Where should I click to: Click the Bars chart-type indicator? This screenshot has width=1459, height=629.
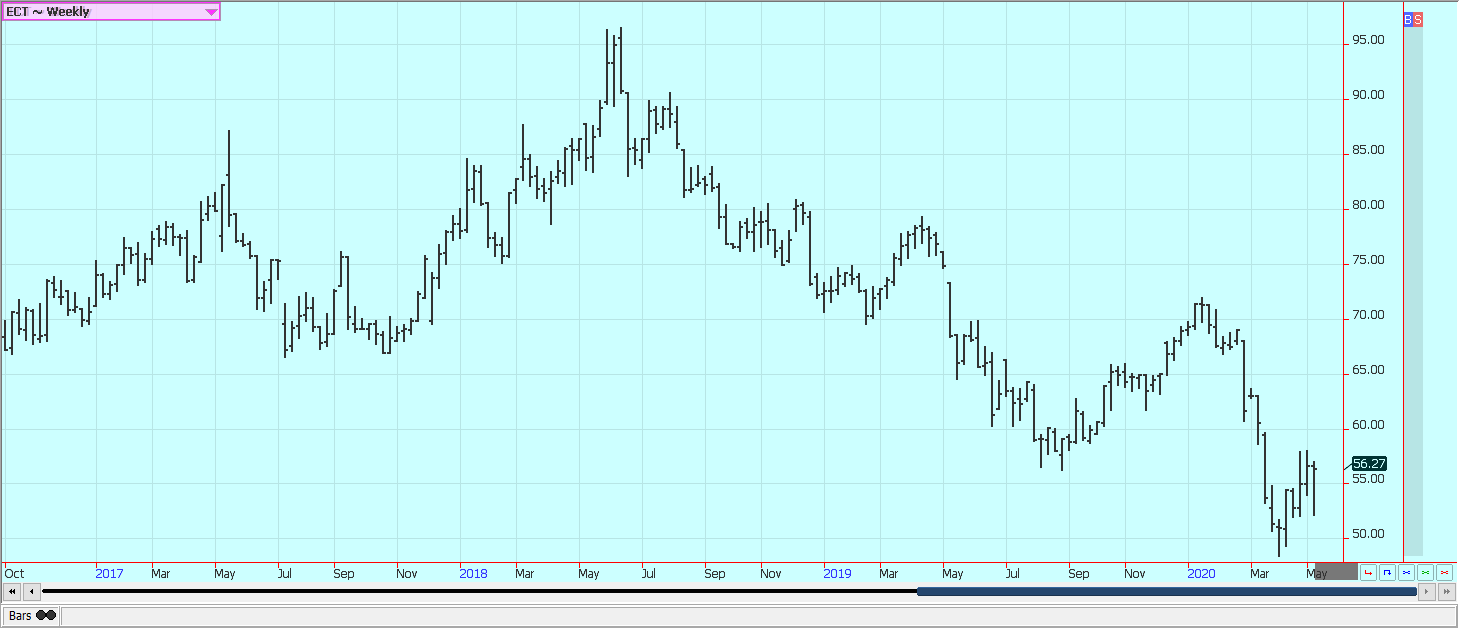click(32, 616)
